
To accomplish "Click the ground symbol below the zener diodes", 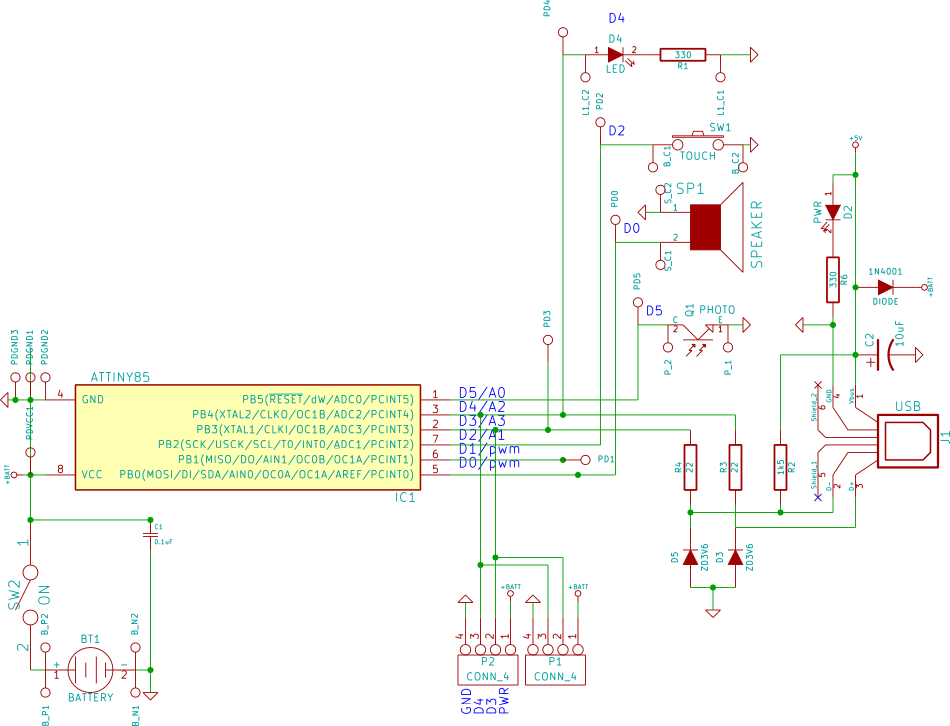I will click(x=713, y=613).
